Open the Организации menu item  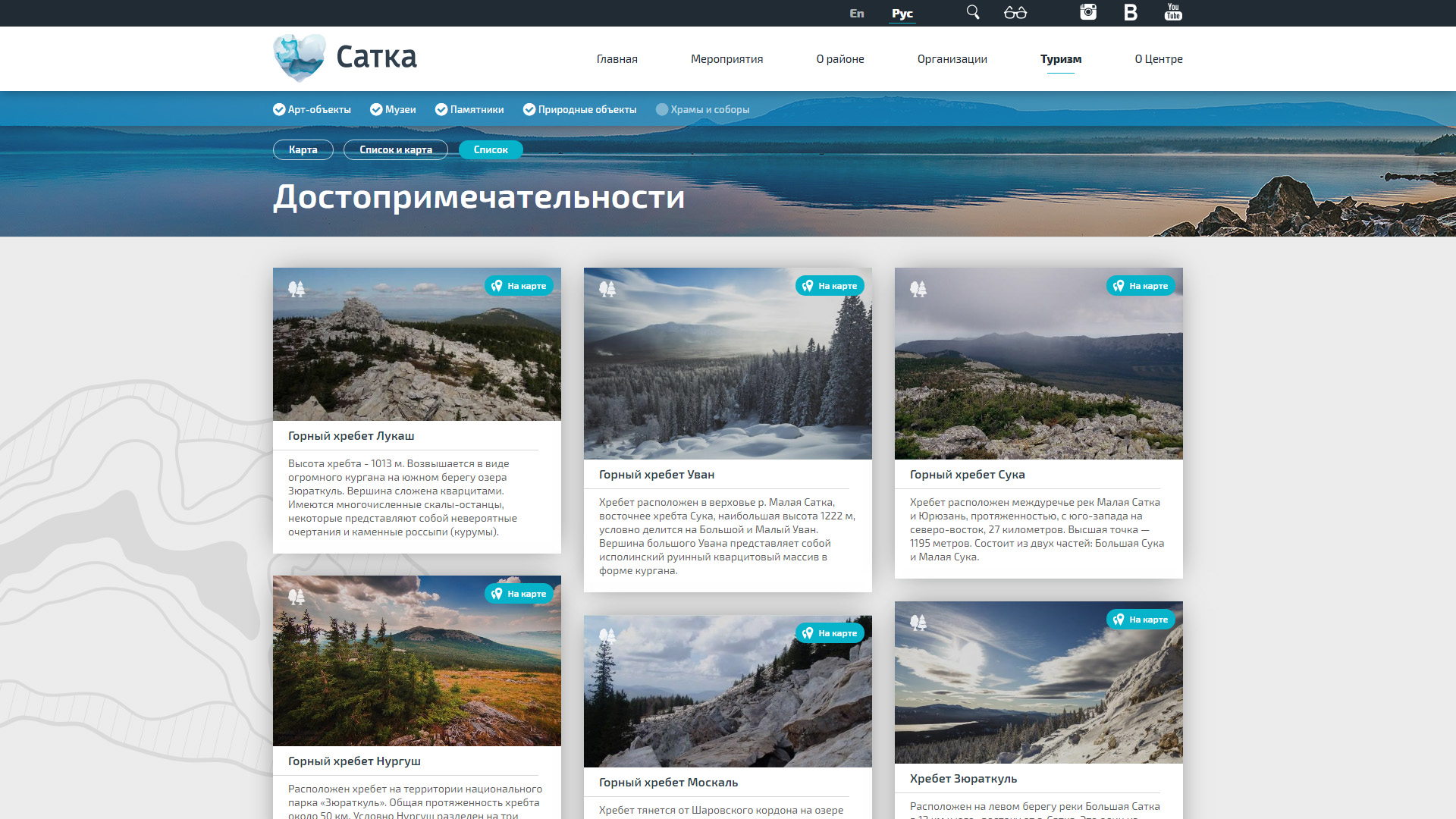coord(952,59)
